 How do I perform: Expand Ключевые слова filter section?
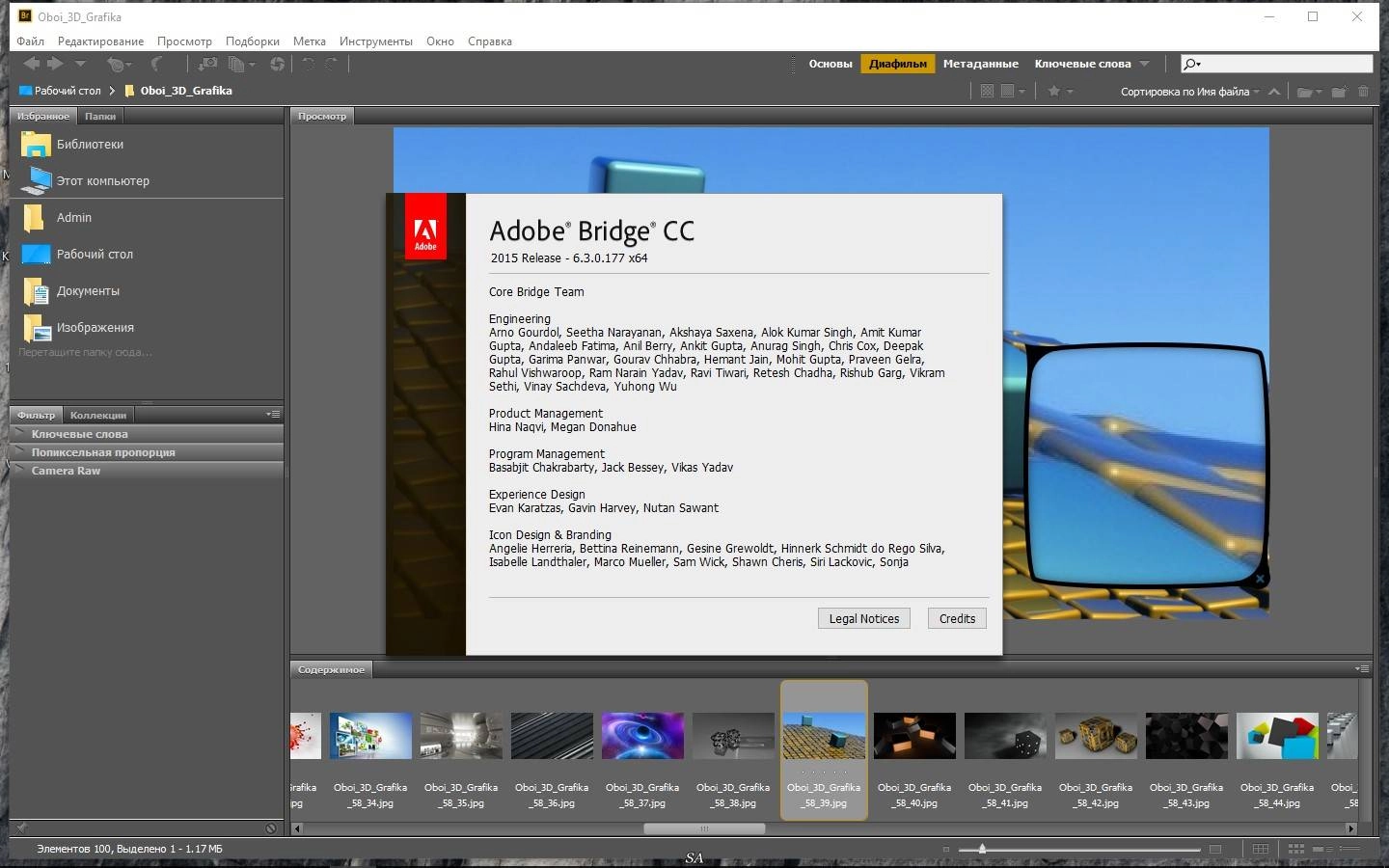click(147, 434)
